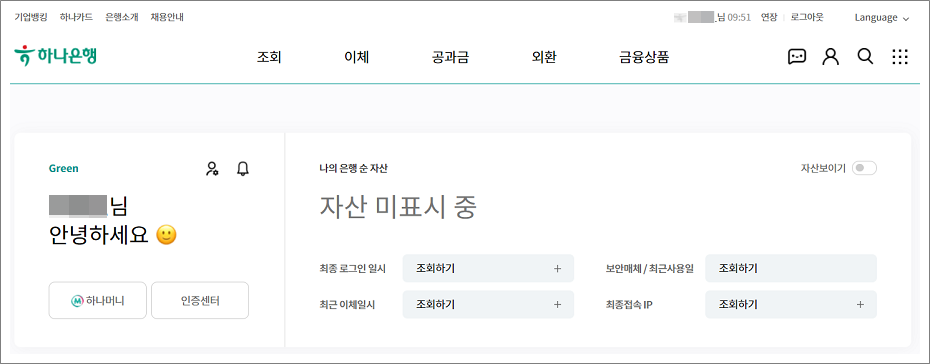
Task: Click the 인증센터 button
Action: 200,301
